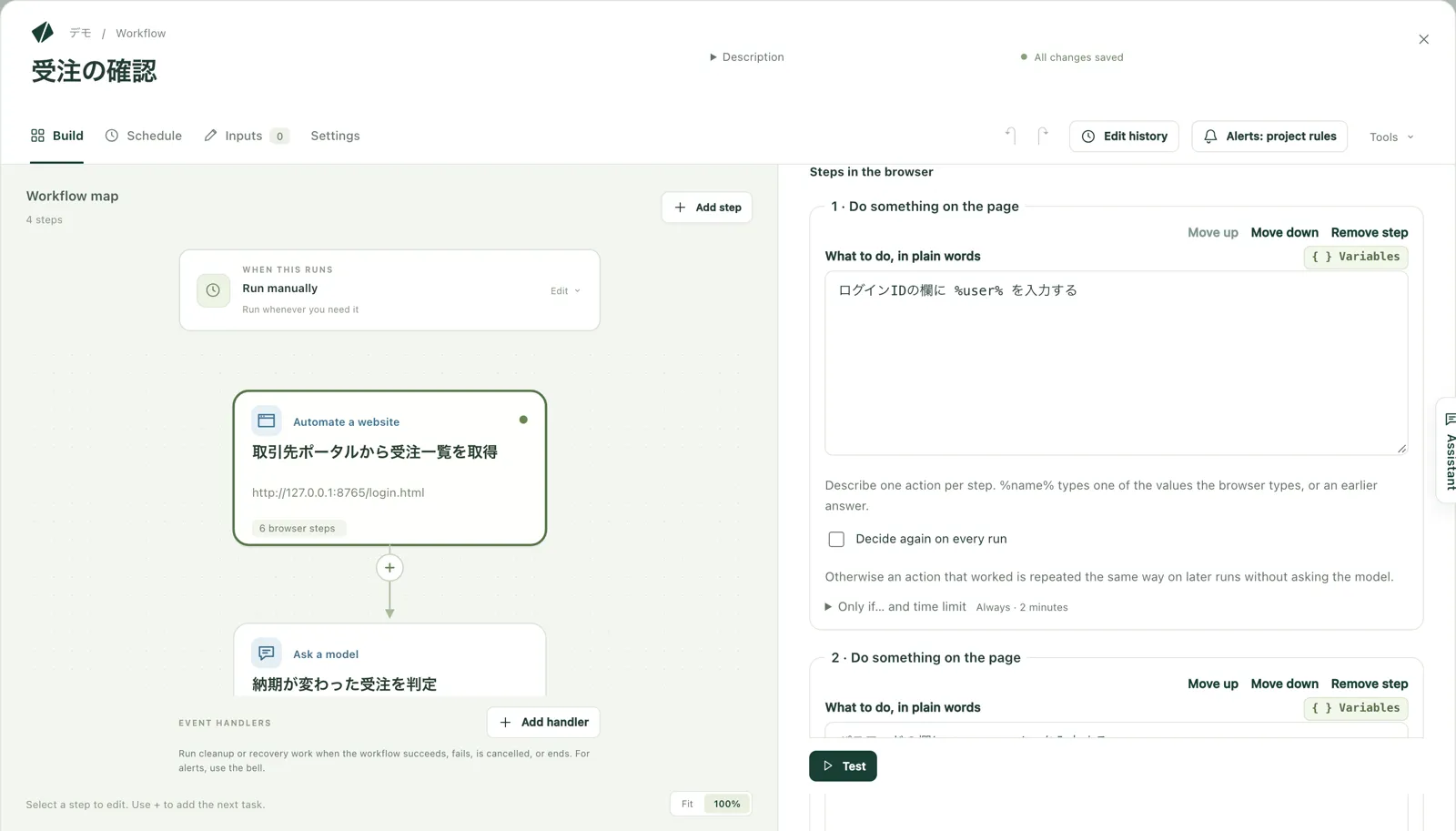This screenshot has height=831, width=1456.
Task: Click the redo arrow icon
Action: pos(1043,136)
